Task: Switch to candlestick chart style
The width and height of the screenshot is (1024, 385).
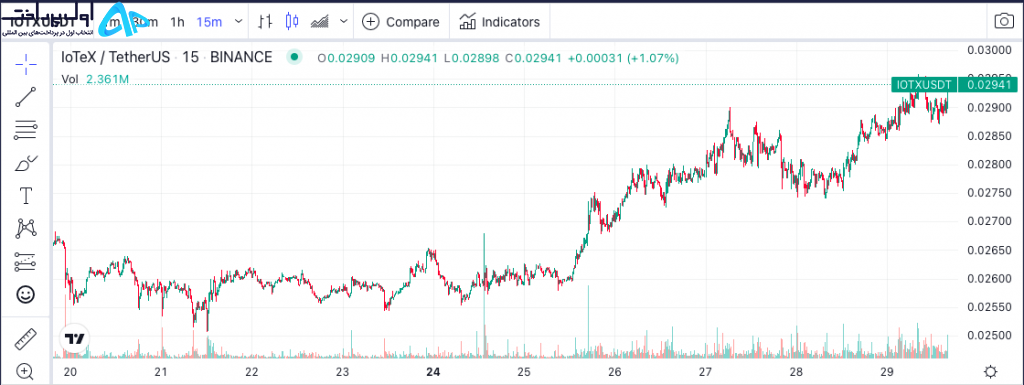Action: point(292,22)
